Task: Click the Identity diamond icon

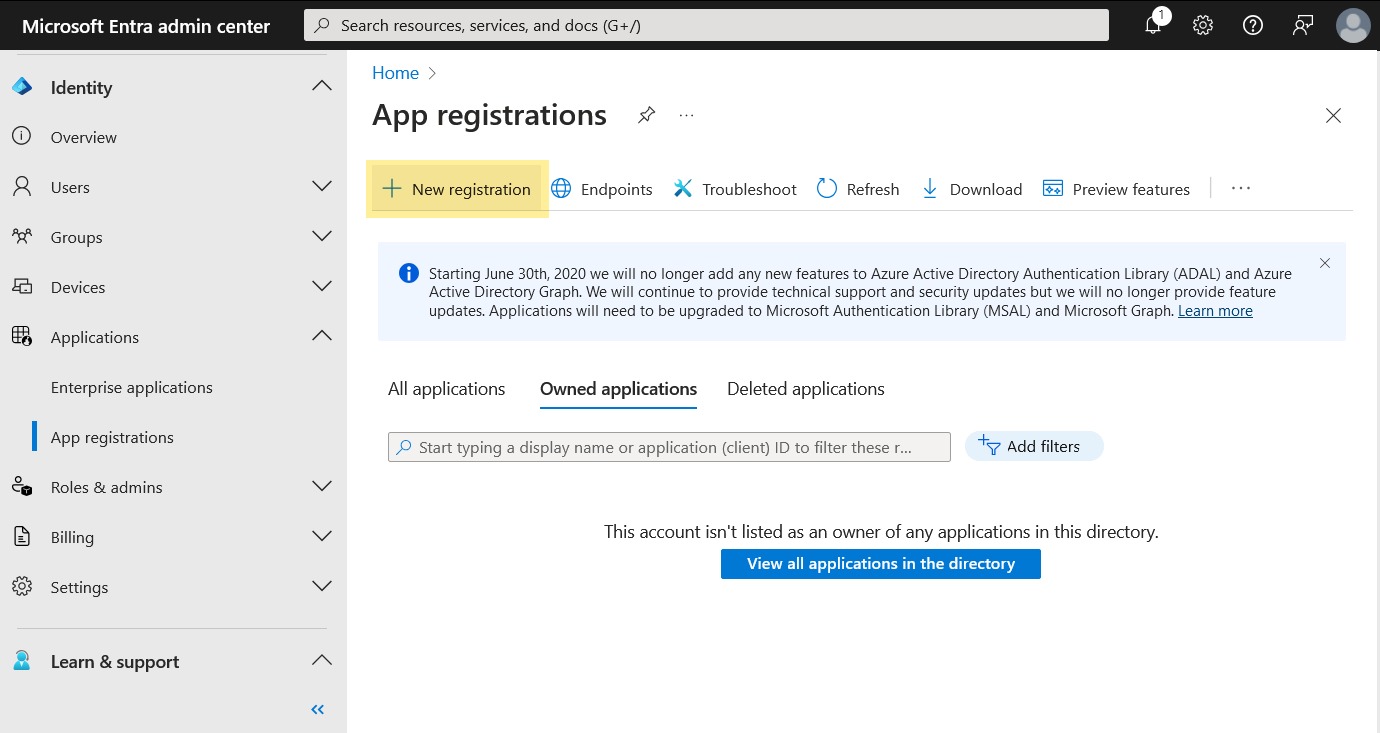Action: pyautogui.click(x=22, y=87)
